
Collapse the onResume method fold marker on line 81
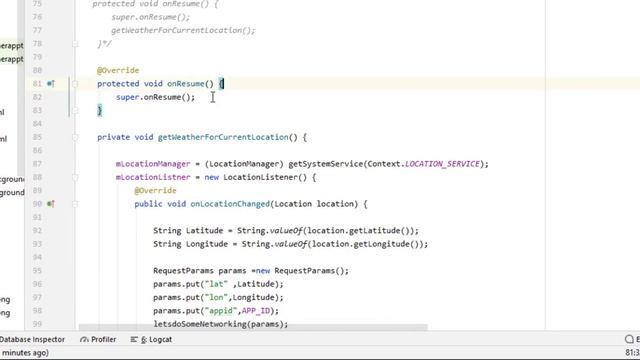tap(75, 84)
